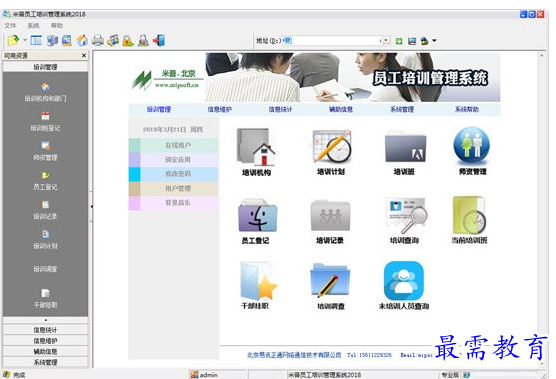This screenshot has height=379, width=556.
Task: Close the 可用资源 sidebar panel
Action: 84,56
